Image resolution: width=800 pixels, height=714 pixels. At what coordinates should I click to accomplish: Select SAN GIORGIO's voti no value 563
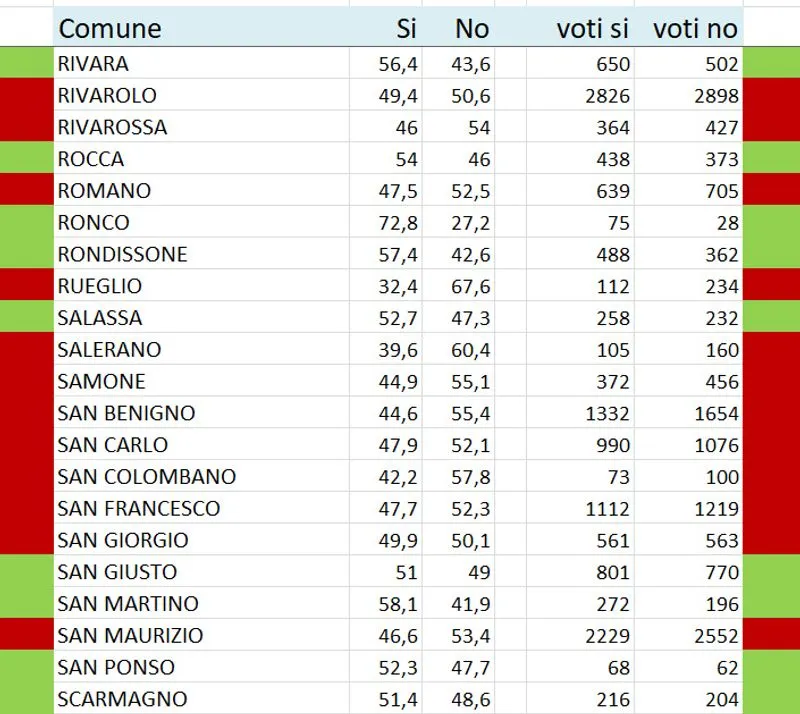(690, 540)
